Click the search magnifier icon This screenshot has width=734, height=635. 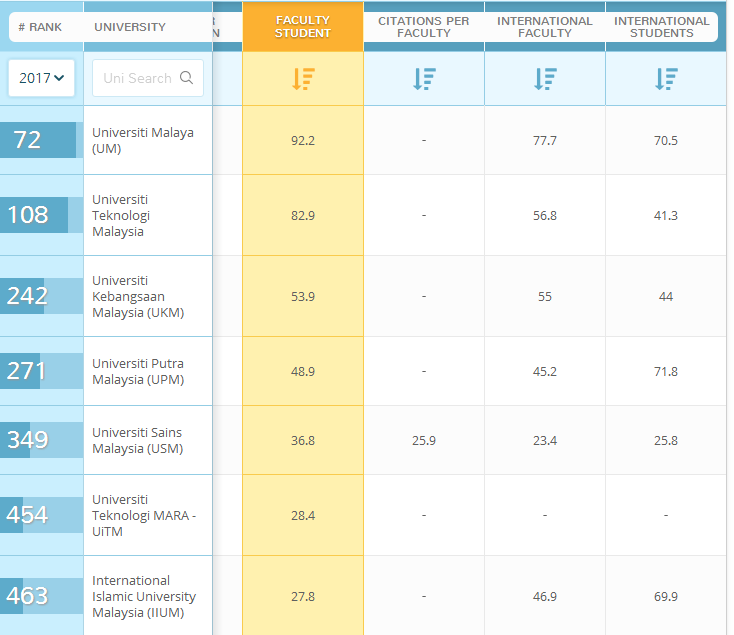[x=186, y=77]
